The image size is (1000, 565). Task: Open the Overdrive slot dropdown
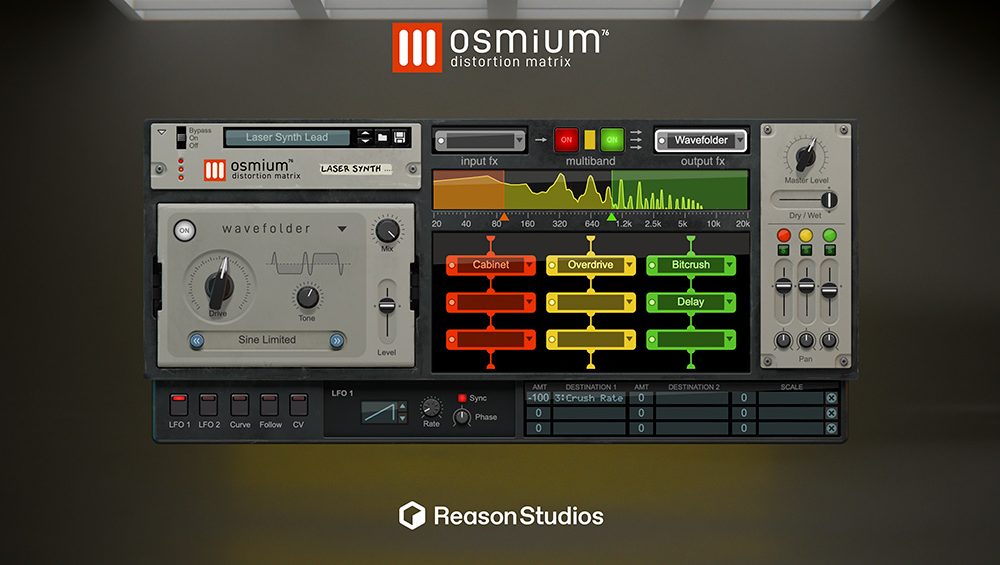coord(629,265)
